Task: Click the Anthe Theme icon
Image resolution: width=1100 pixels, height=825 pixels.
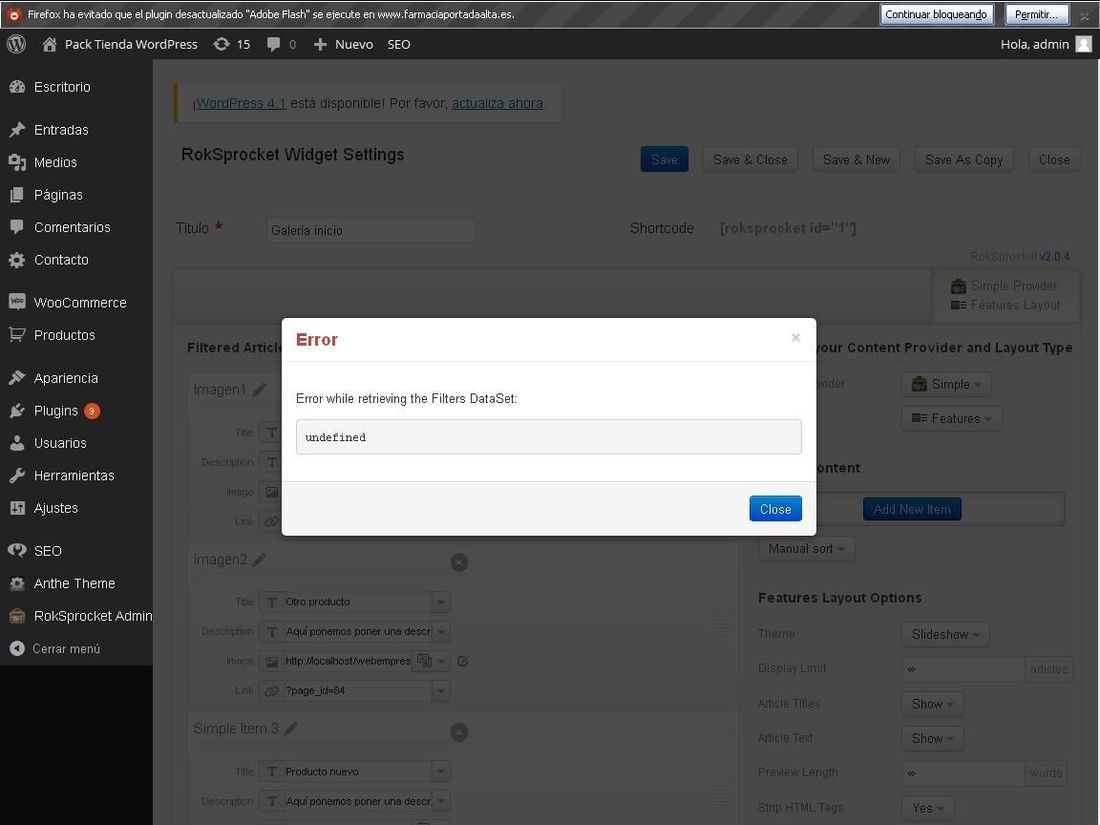Action: click(x=17, y=583)
